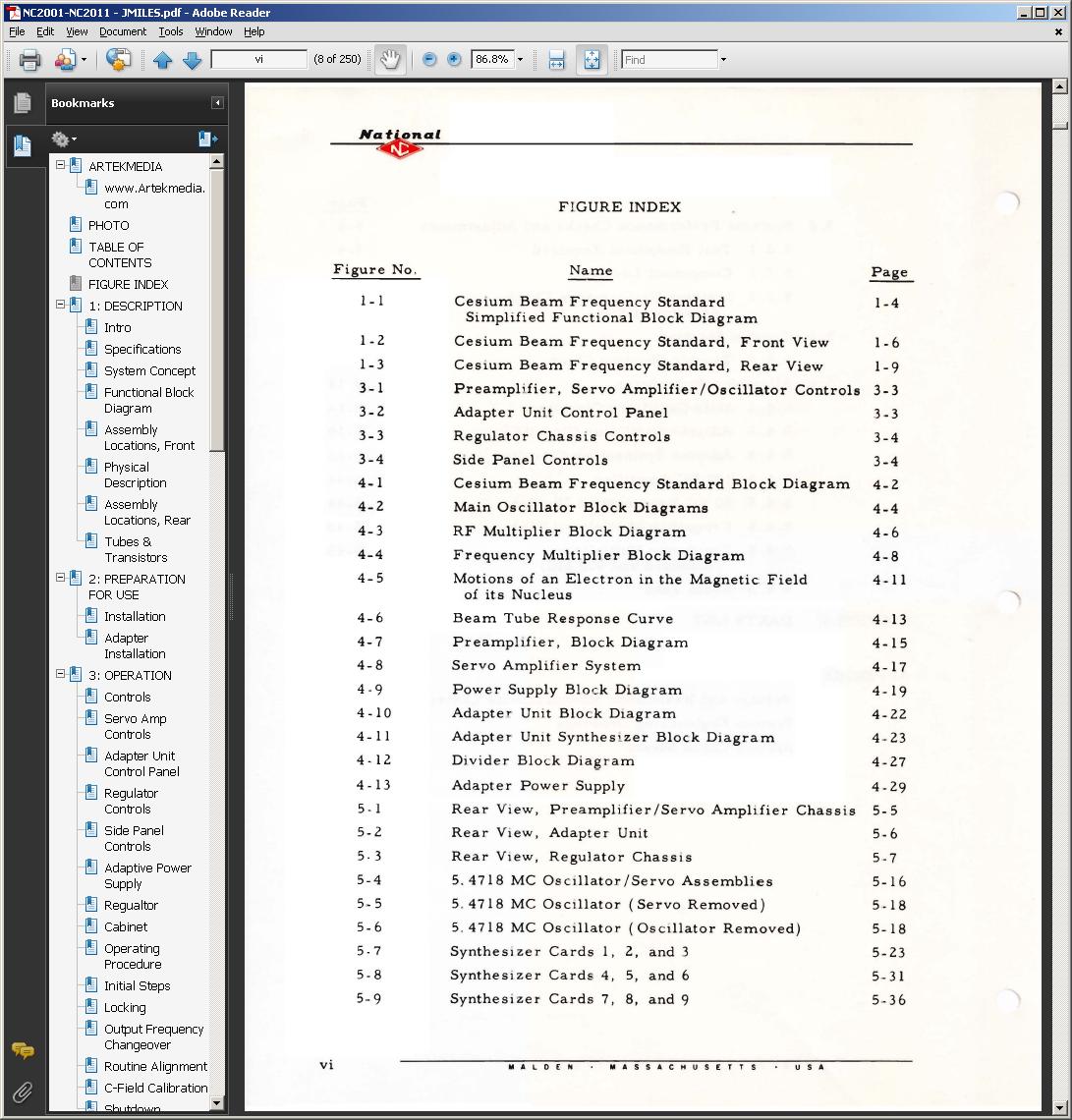Screen dimensions: 1072x1120
Task: Close document with menu bar X
Action: pyautogui.click(x=1058, y=31)
